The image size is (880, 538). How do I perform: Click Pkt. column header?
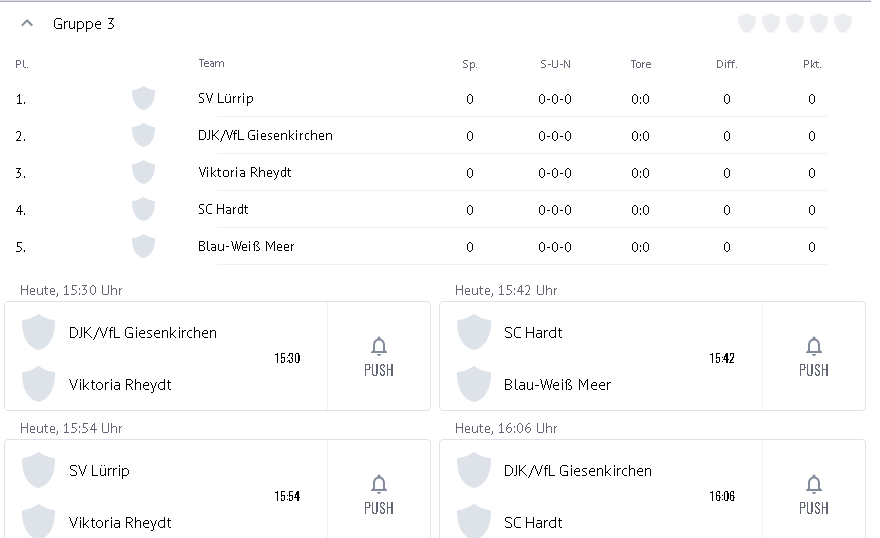812,64
